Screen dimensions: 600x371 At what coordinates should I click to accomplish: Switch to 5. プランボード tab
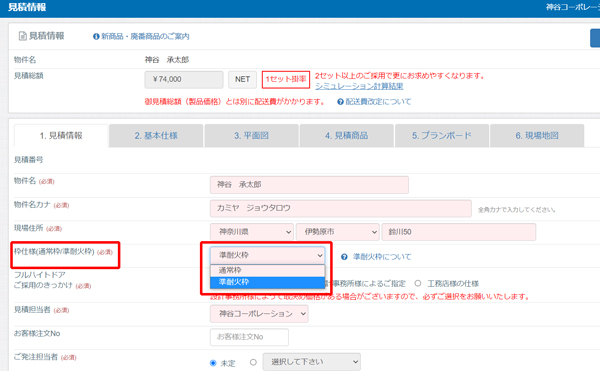click(x=442, y=135)
